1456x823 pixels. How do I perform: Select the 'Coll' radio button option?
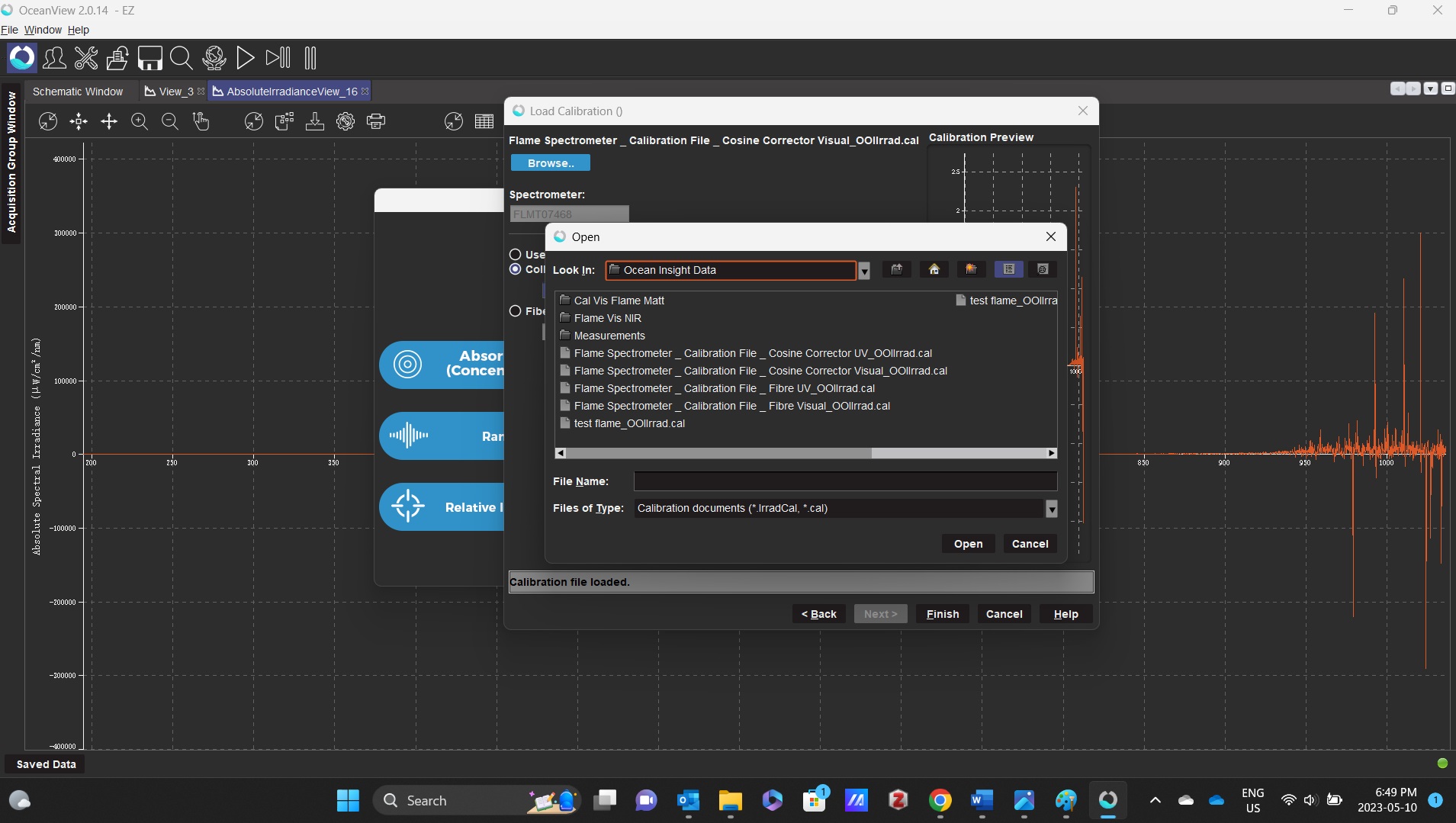click(516, 269)
